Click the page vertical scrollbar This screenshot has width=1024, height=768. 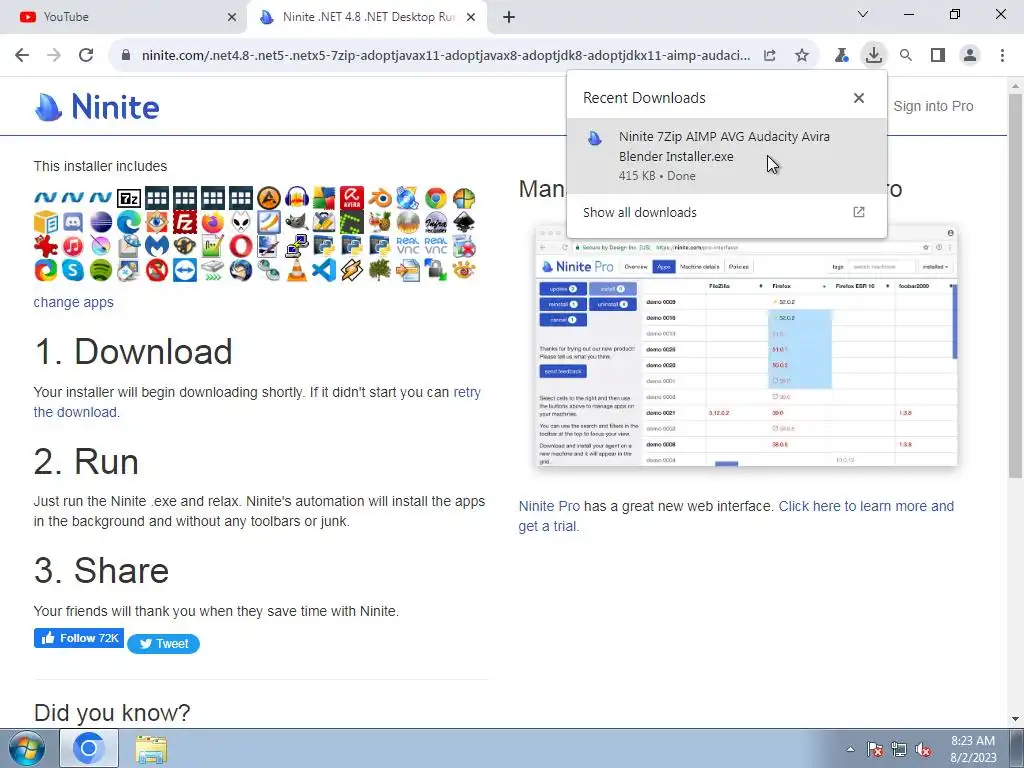1016,284
